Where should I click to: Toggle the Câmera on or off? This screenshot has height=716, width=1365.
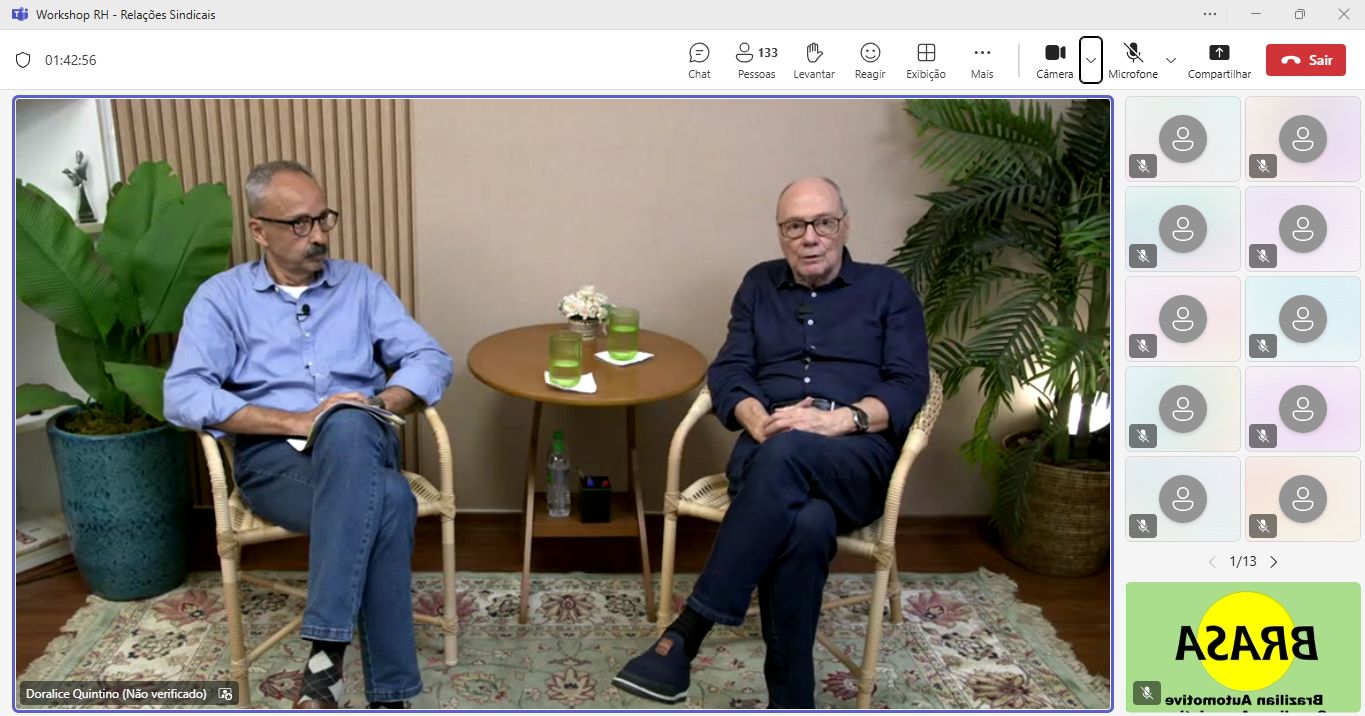(1054, 59)
